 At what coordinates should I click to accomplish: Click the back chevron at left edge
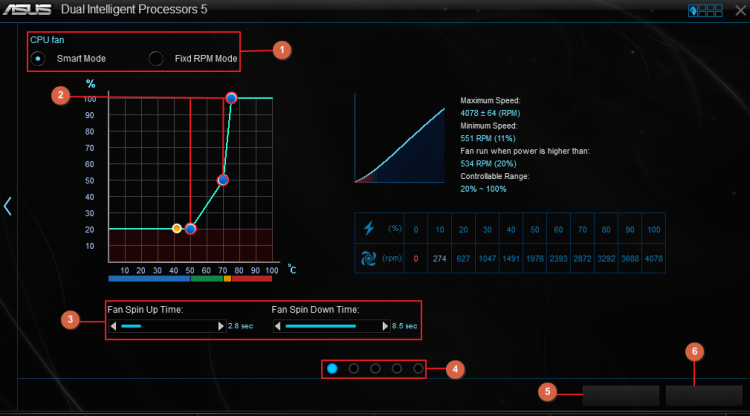(x=7, y=206)
